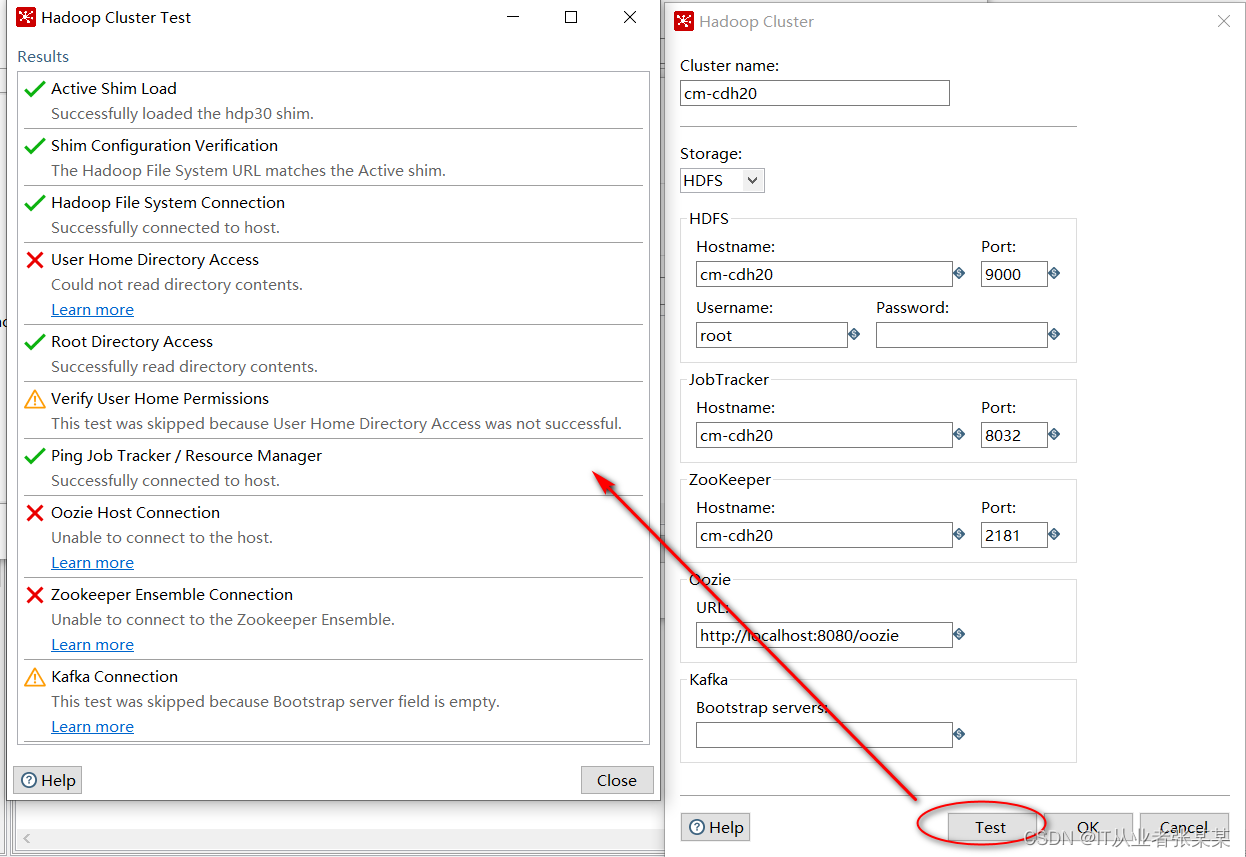Select 'Kafka Connection' result title
This screenshot has width=1246, height=857.
tap(114, 677)
